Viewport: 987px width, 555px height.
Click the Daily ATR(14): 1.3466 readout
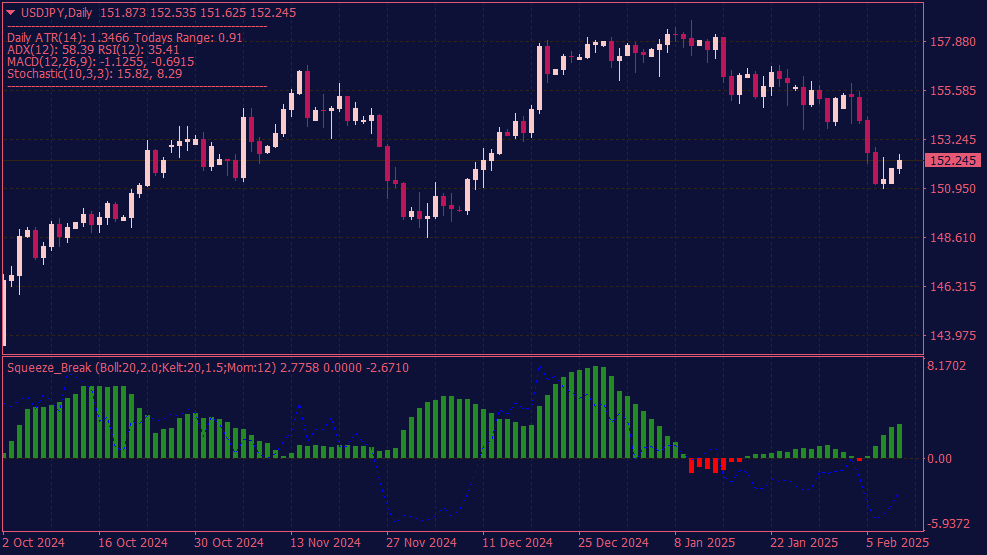coord(68,38)
